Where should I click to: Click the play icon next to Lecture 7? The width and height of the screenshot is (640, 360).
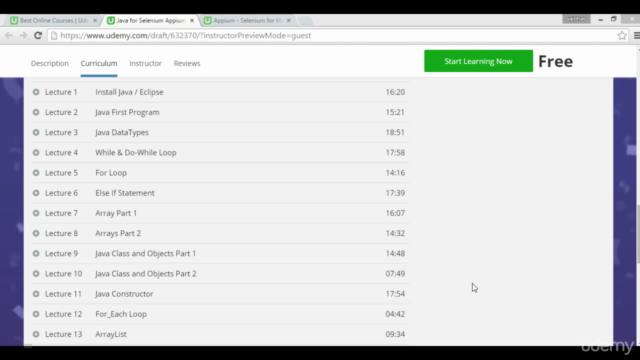36,213
